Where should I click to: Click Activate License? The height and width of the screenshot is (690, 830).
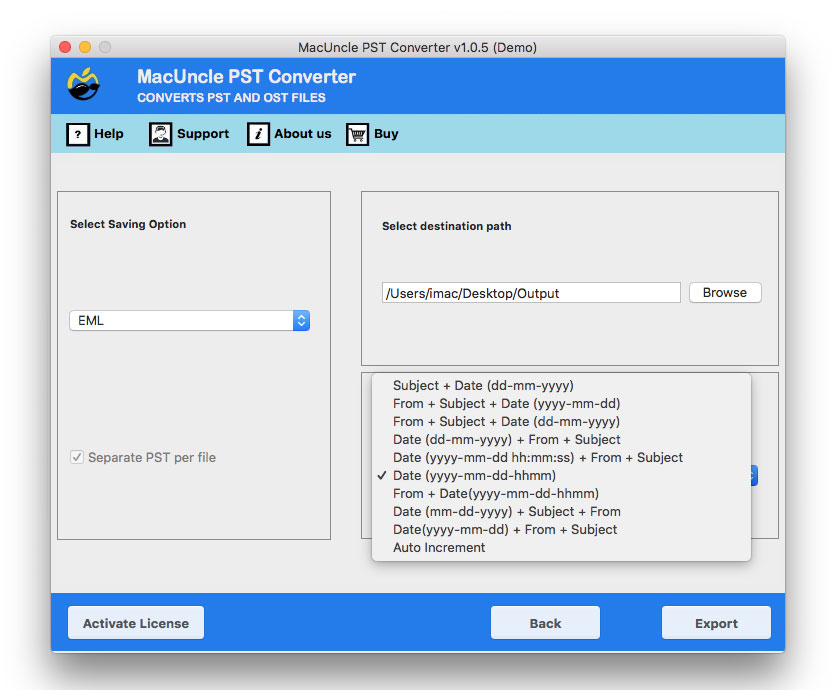click(135, 622)
